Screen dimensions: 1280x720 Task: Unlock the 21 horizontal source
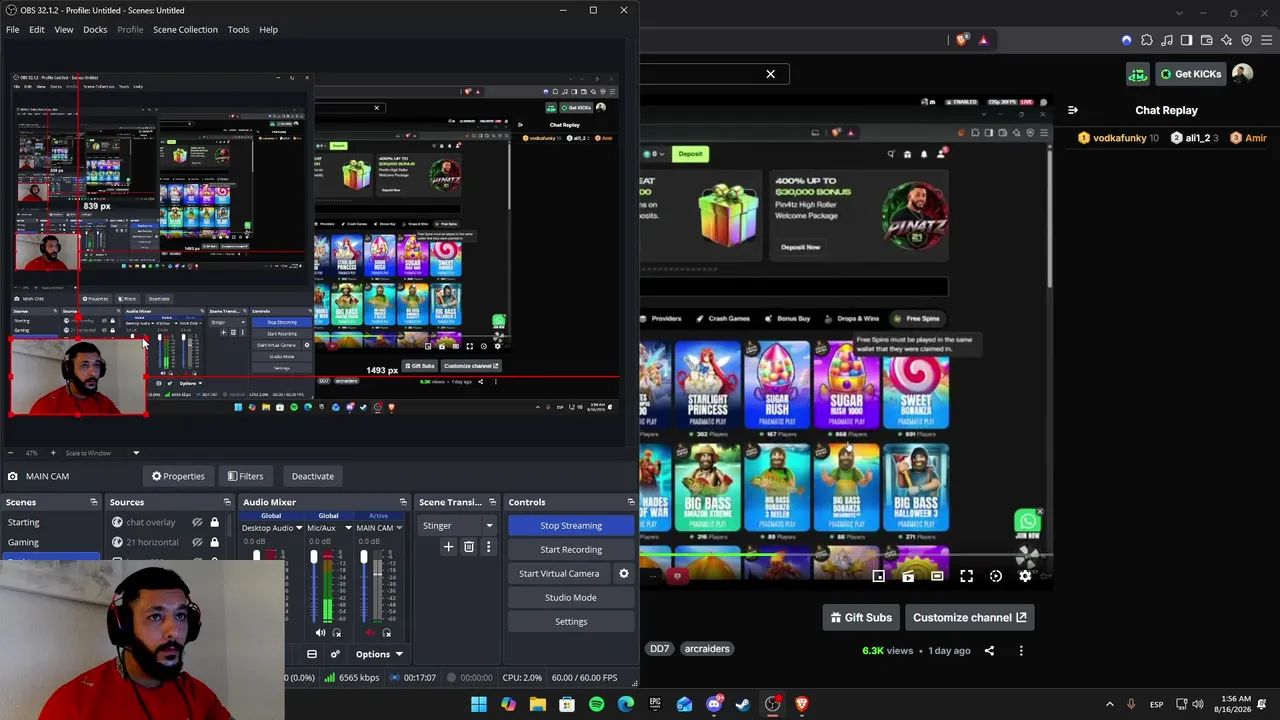tap(214, 542)
